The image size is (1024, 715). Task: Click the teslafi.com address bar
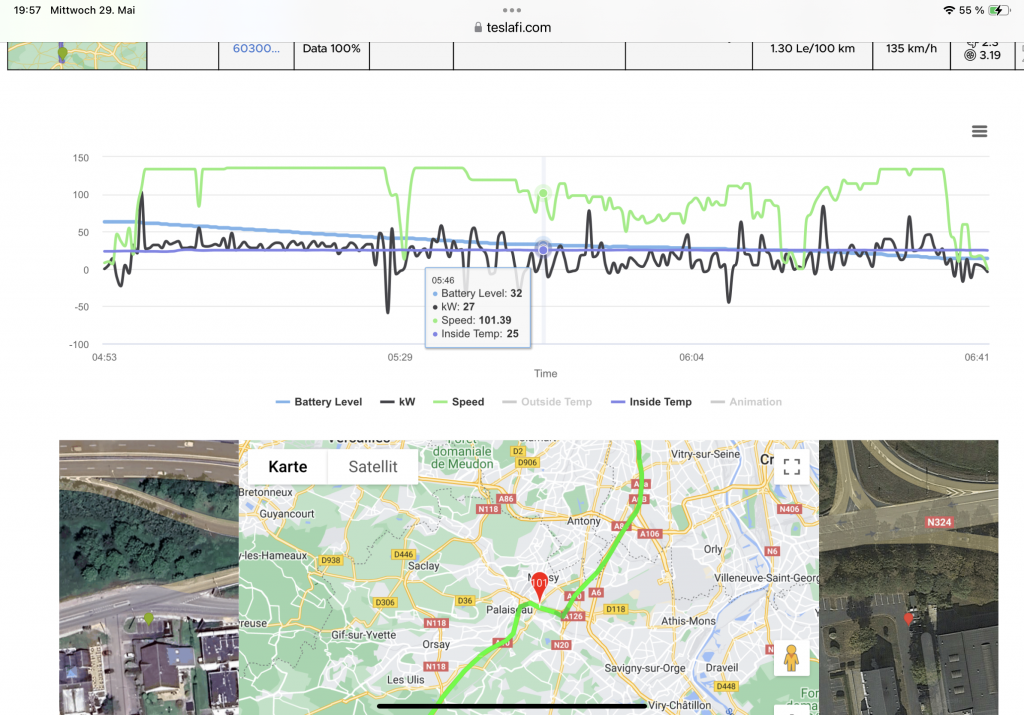512,28
